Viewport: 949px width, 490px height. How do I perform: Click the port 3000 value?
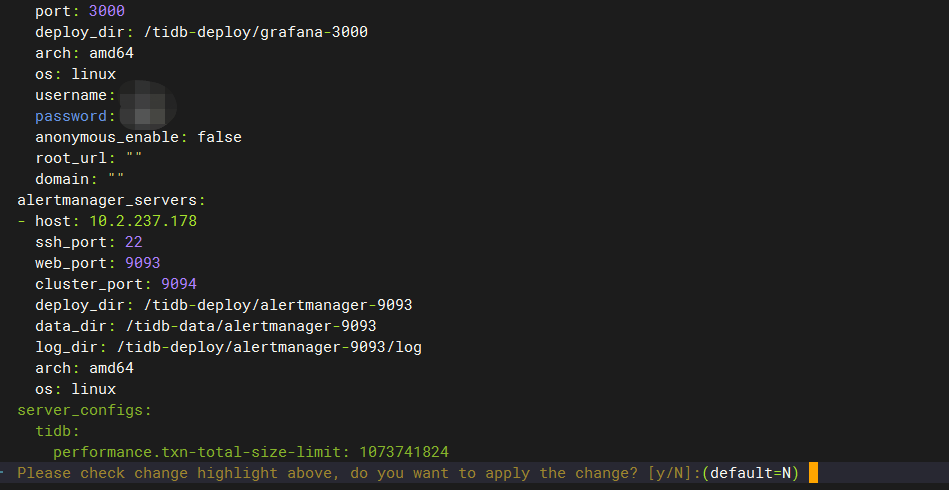pyautogui.click(x=107, y=11)
